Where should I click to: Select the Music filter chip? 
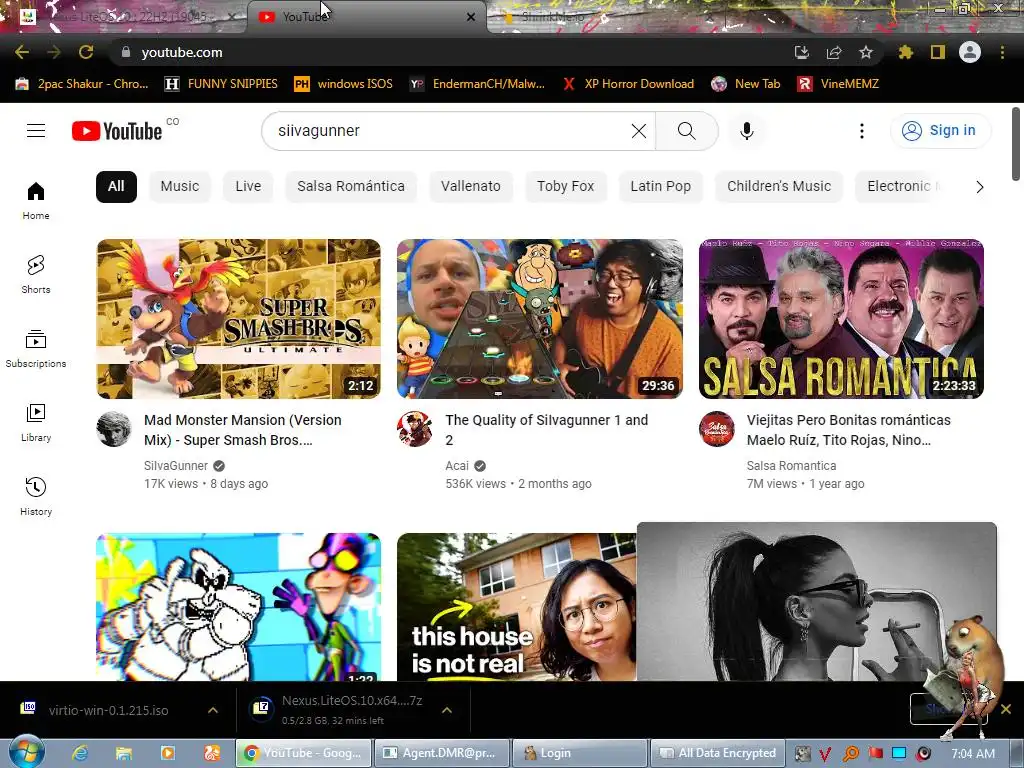point(180,187)
